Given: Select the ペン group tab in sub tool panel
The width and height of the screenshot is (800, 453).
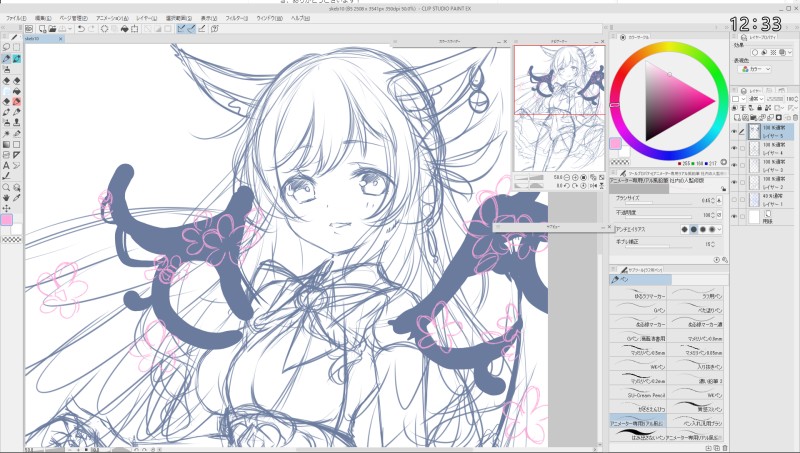Looking at the screenshot, I should (x=640, y=280).
